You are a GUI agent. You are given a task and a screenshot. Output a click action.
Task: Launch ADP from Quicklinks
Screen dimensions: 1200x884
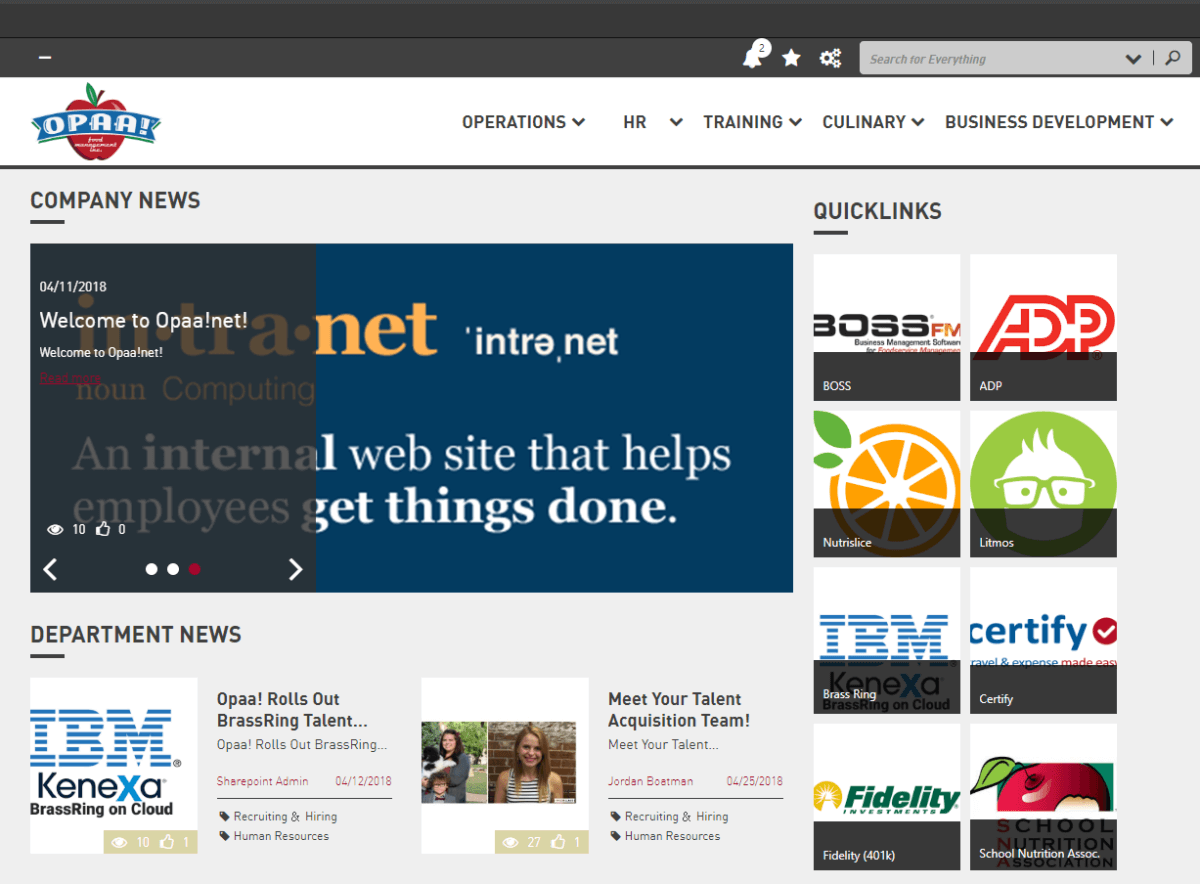(1043, 327)
